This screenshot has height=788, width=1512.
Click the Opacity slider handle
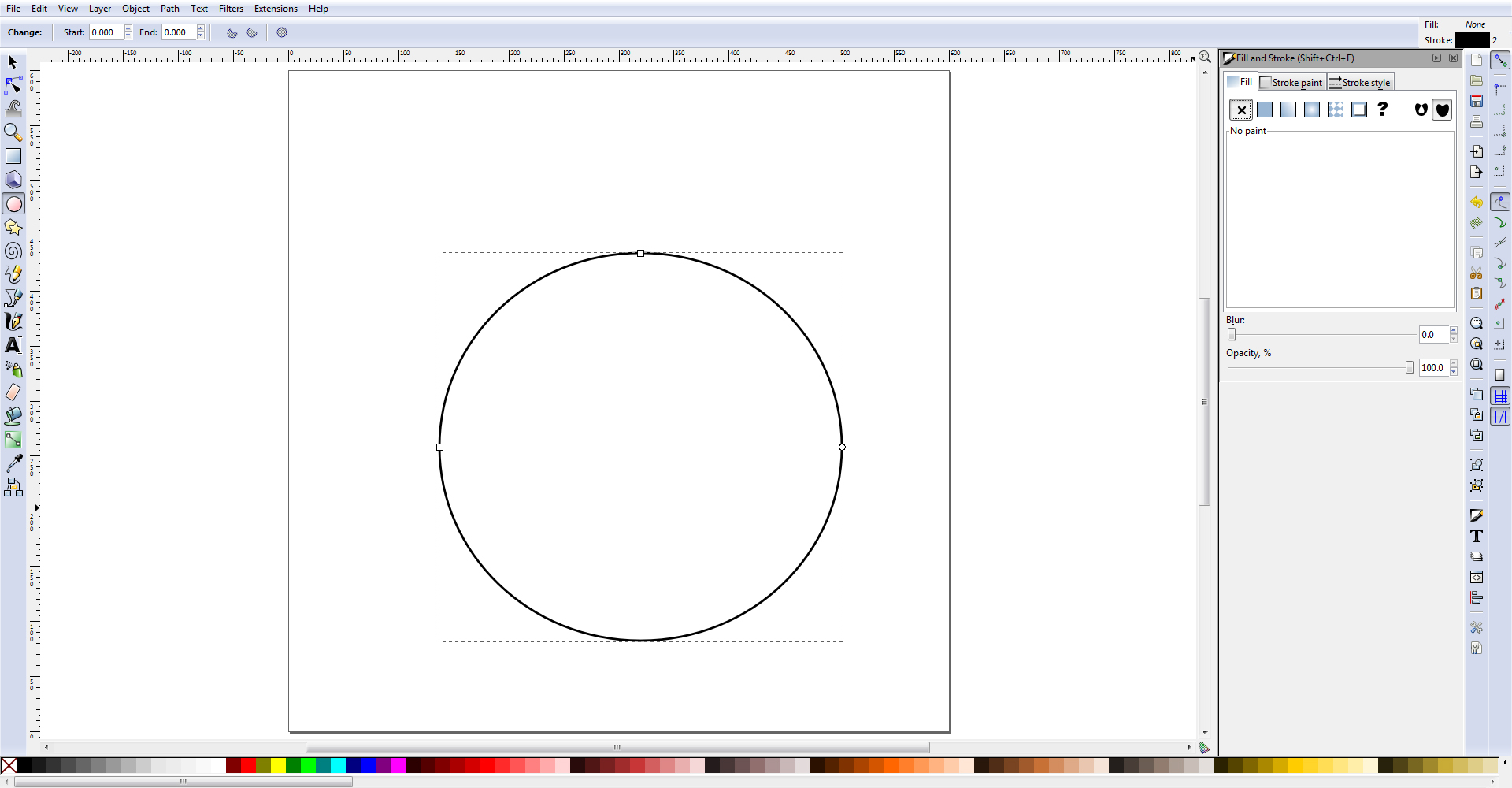tap(1410, 368)
